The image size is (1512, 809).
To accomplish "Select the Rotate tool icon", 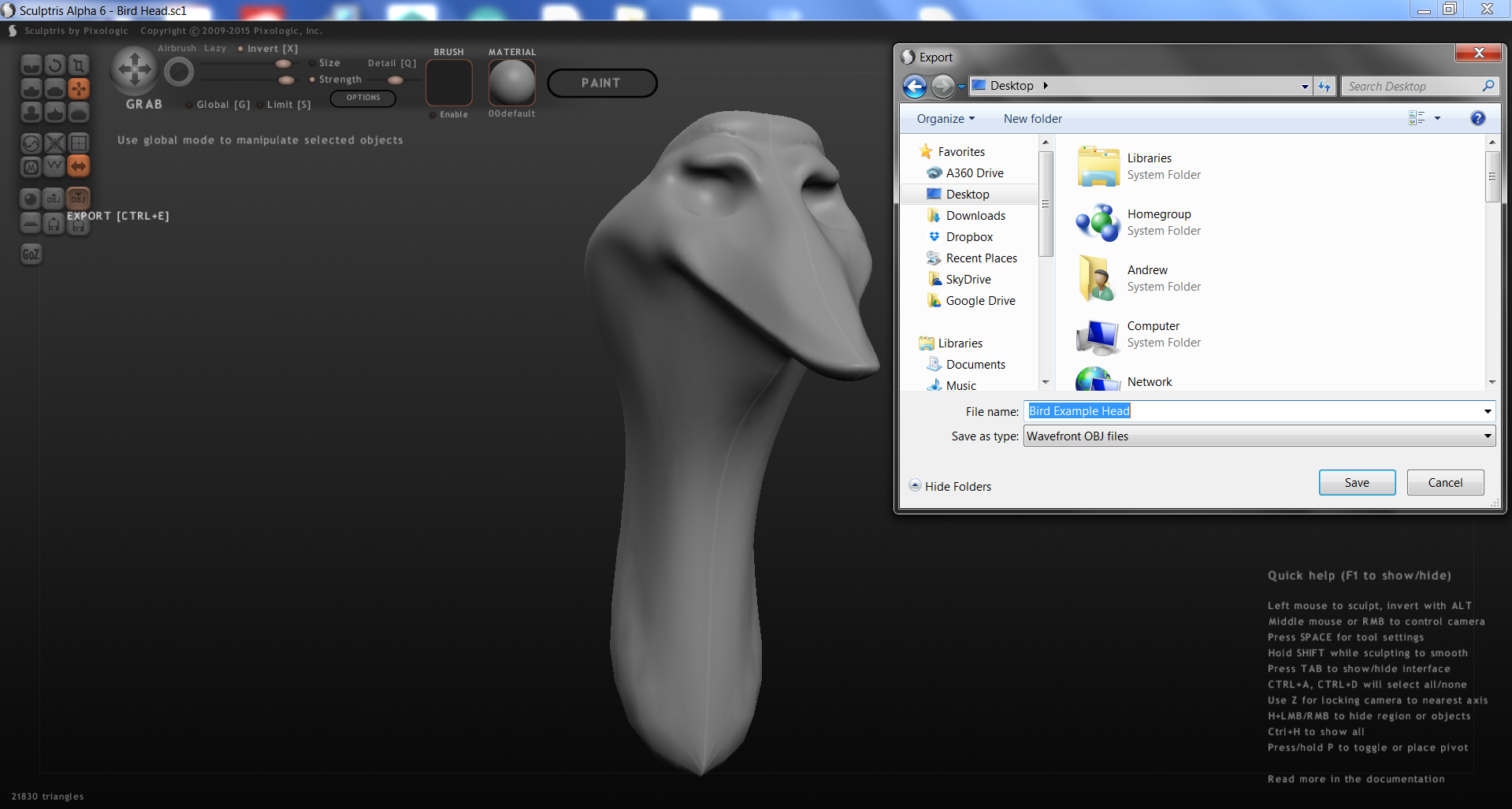I will coord(55,65).
